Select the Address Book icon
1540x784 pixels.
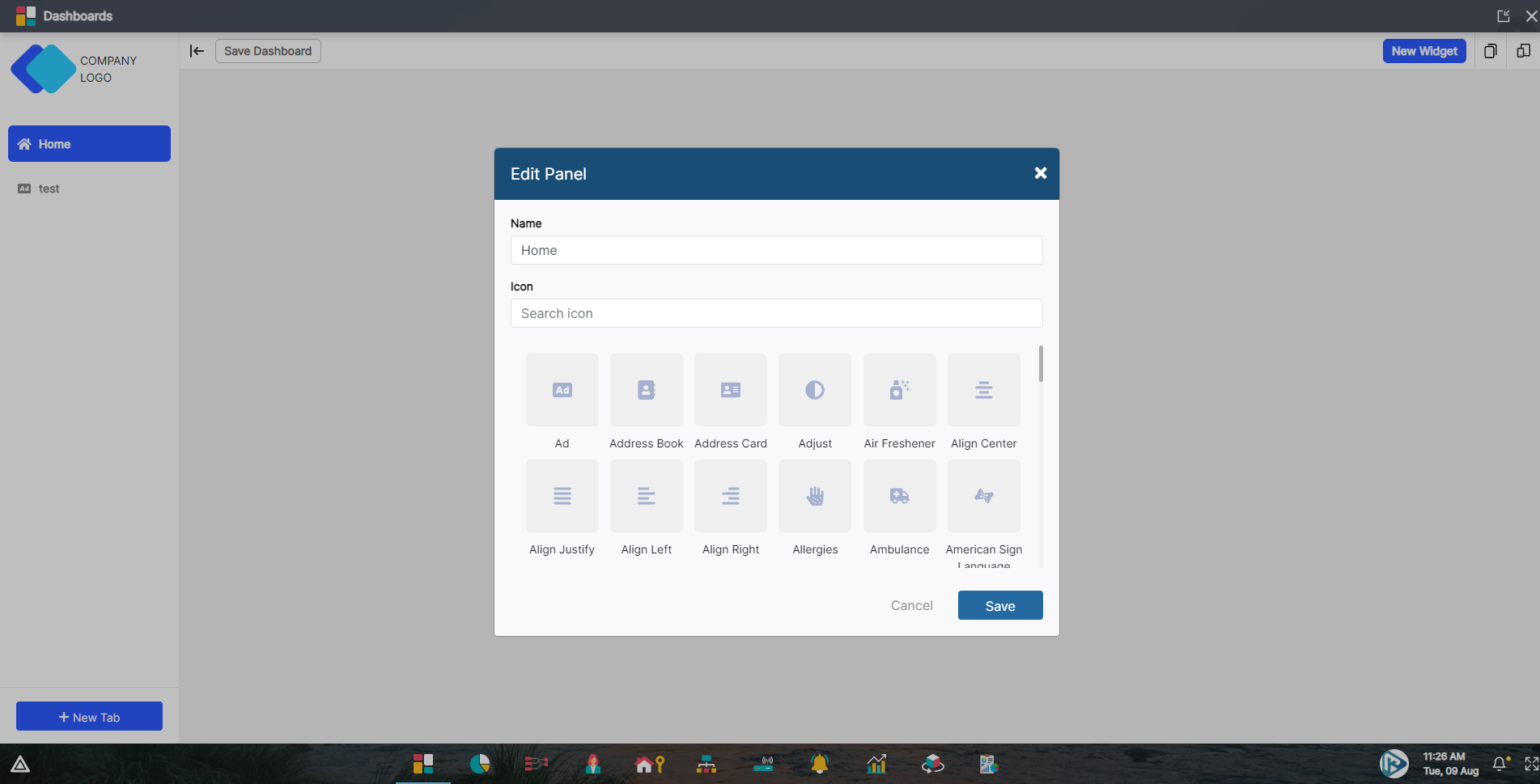pyautogui.click(x=646, y=390)
